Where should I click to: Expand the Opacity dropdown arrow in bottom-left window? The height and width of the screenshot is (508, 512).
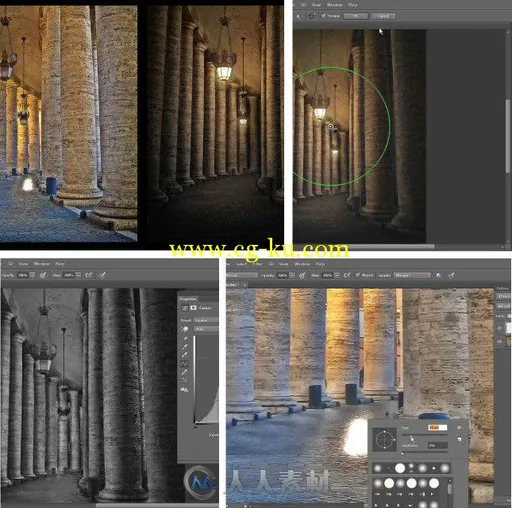point(32,275)
